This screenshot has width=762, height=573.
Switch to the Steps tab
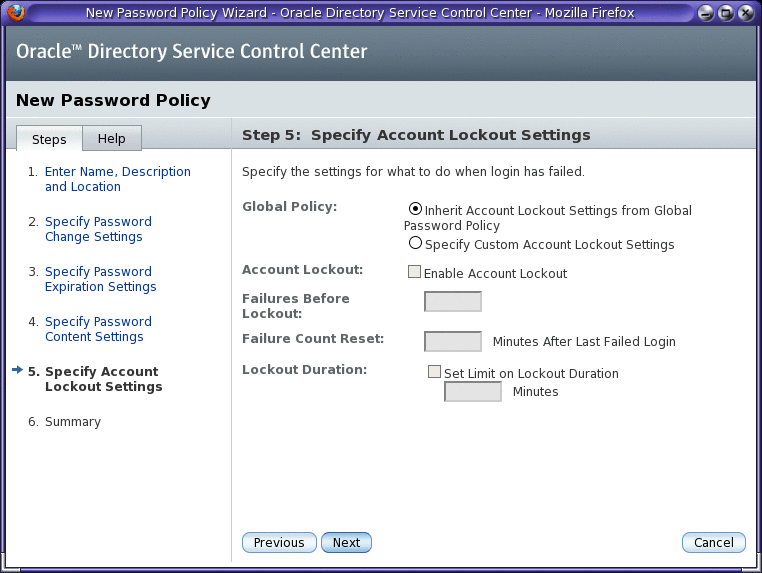pos(49,139)
